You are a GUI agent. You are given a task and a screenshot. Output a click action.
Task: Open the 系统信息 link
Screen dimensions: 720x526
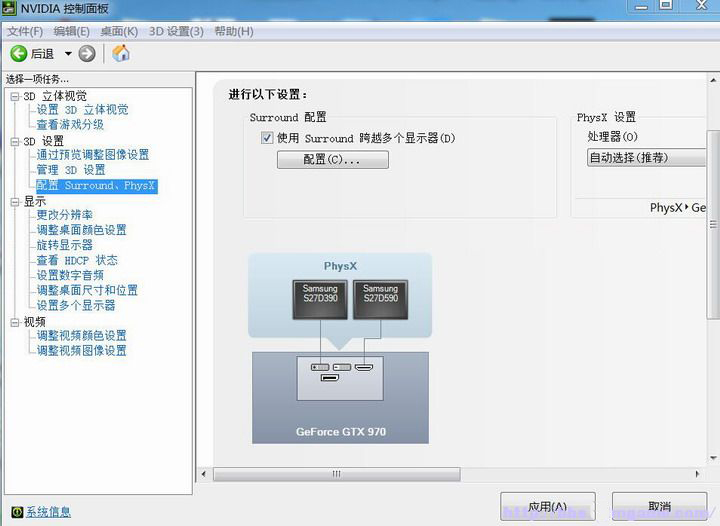click(x=48, y=512)
